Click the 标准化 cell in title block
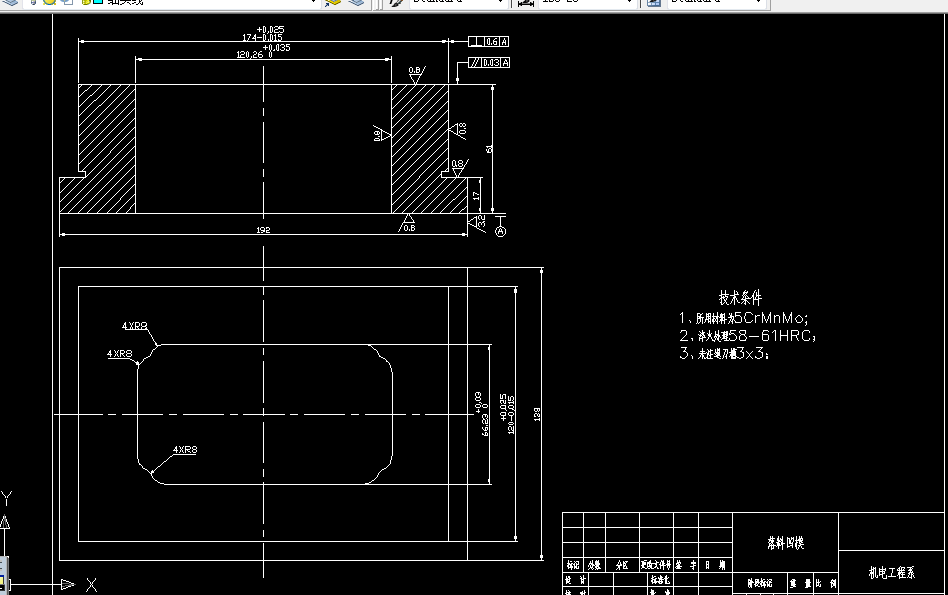Viewport: 948px width, 595px height. (x=661, y=579)
